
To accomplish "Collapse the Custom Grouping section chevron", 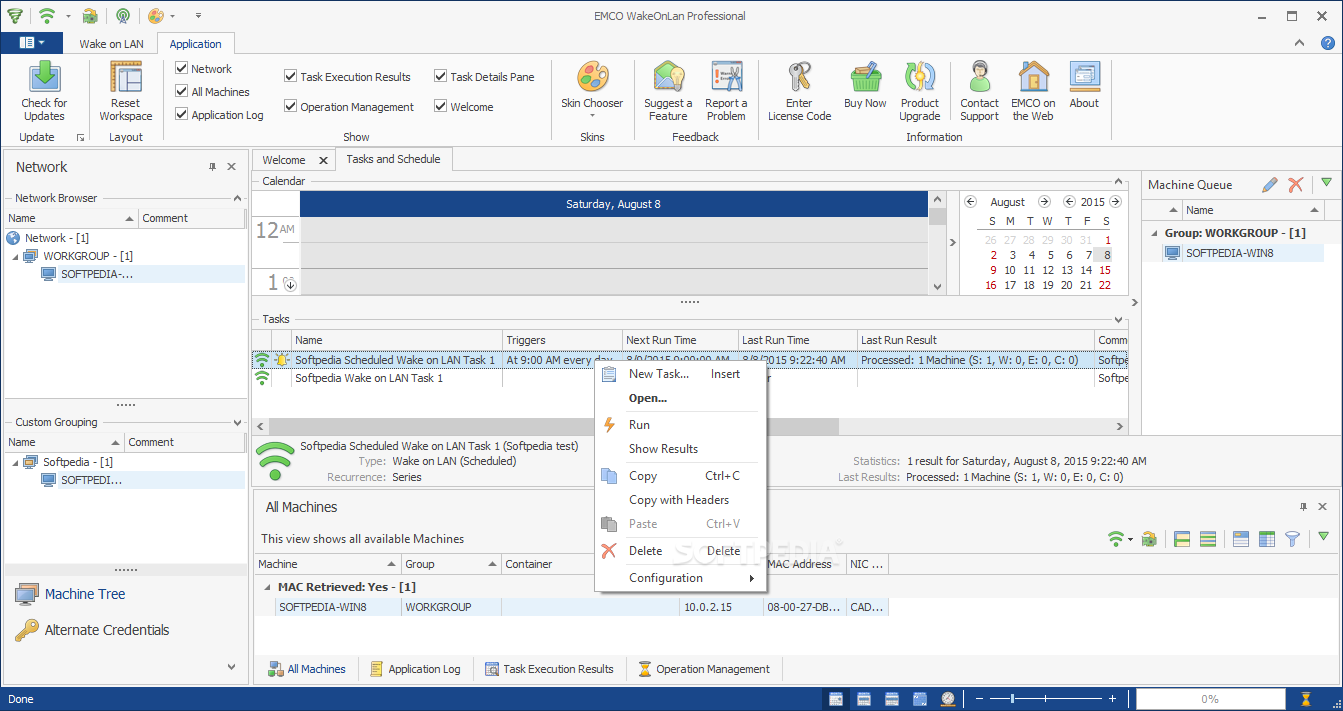I will pos(237,423).
